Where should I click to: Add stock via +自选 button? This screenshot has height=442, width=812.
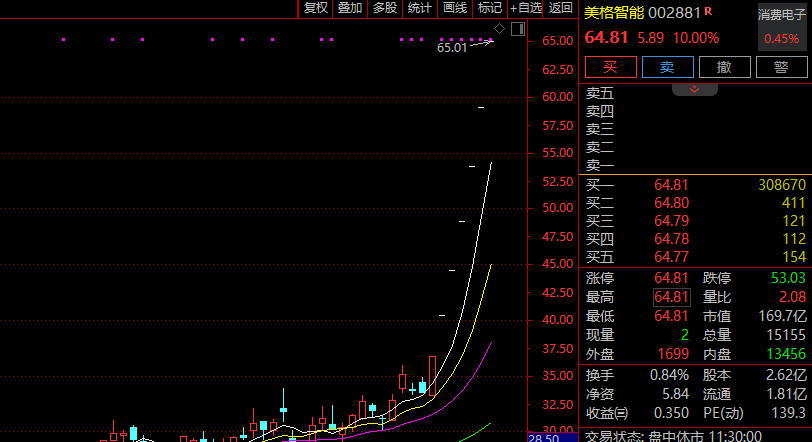point(525,8)
